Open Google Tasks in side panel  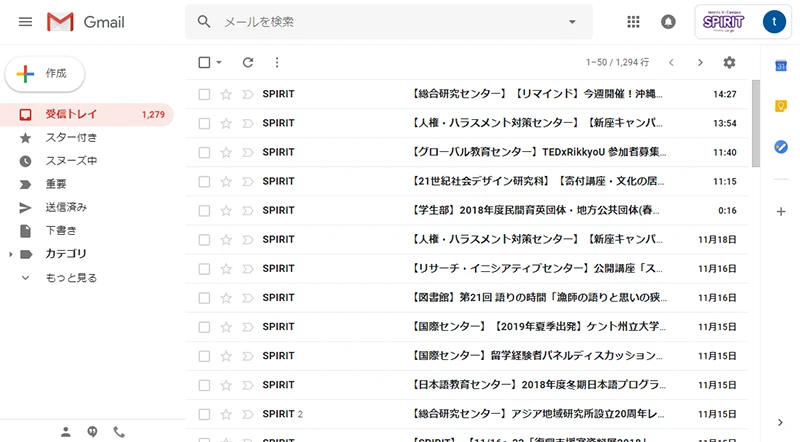point(782,147)
